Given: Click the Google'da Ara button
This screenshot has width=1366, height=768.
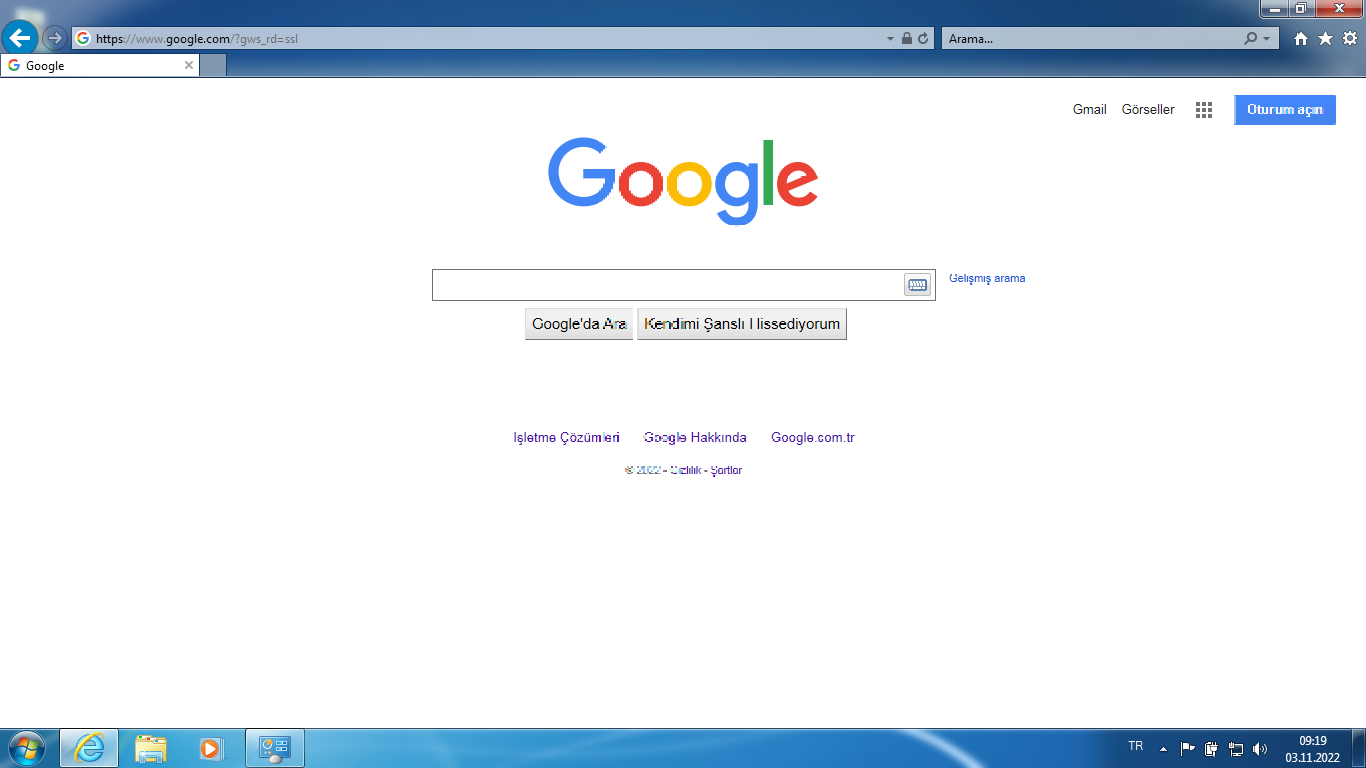Looking at the screenshot, I should pyautogui.click(x=579, y=324).
